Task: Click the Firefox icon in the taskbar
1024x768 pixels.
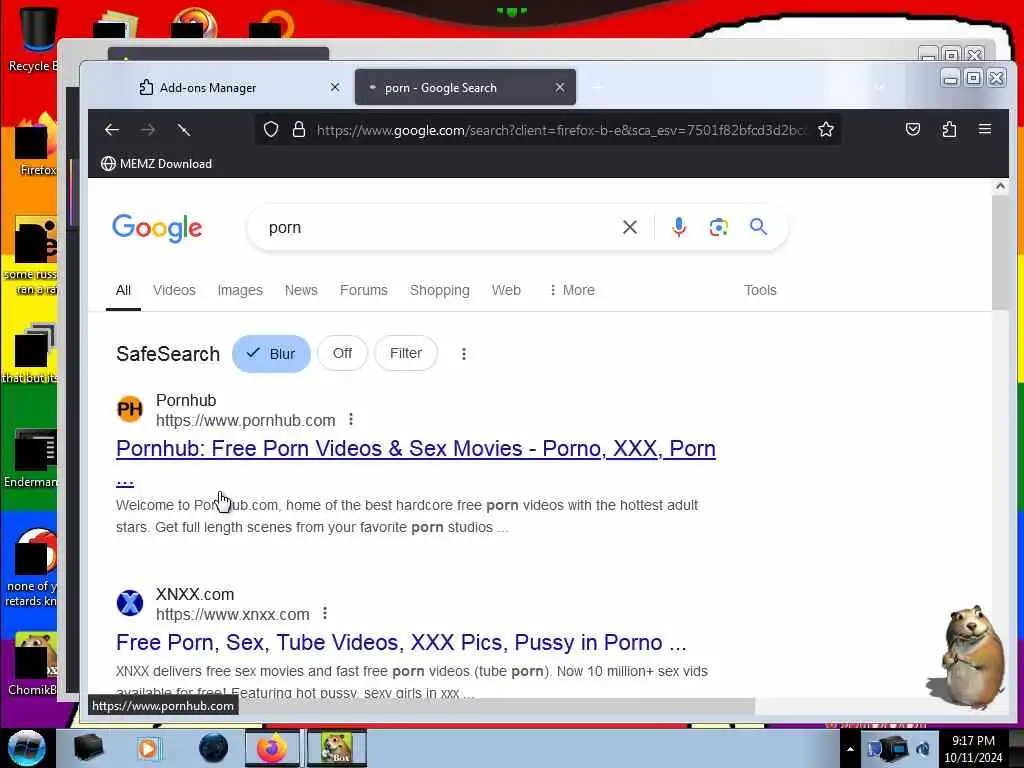Action: click(x=272, y=748)
